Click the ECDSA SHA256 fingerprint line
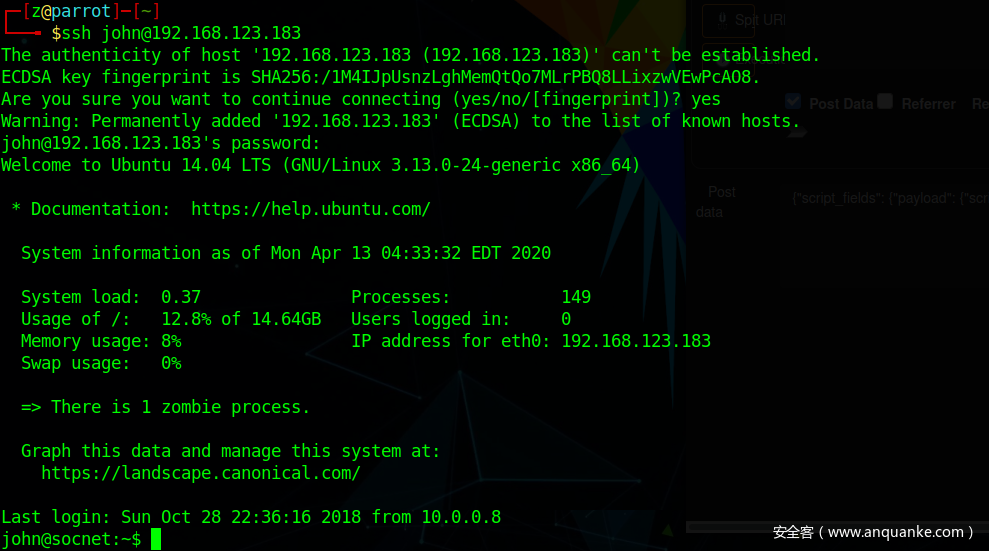The height and width of the screenshot is (551, 989). click(380, 77)
